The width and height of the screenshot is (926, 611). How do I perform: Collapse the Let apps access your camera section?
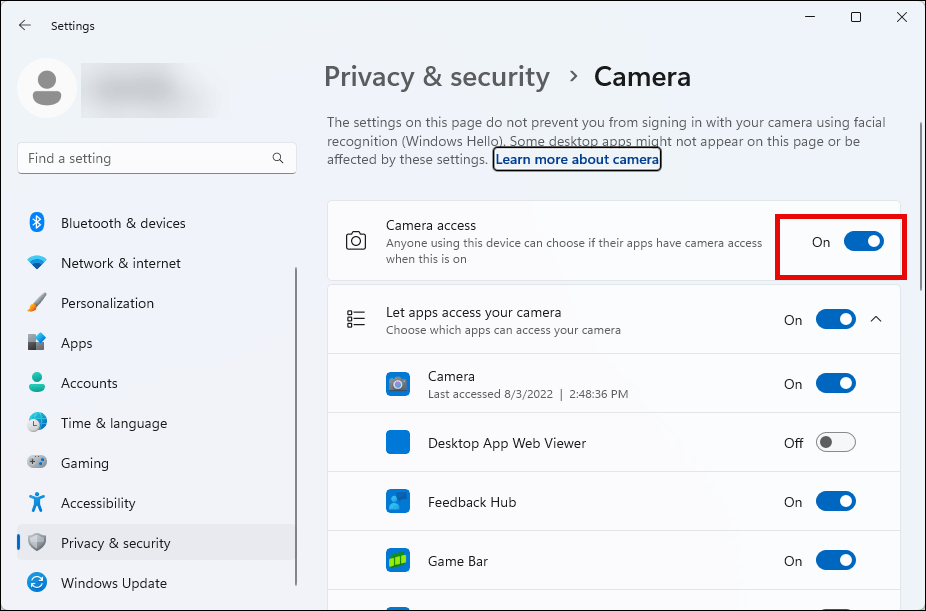point(876,320)
